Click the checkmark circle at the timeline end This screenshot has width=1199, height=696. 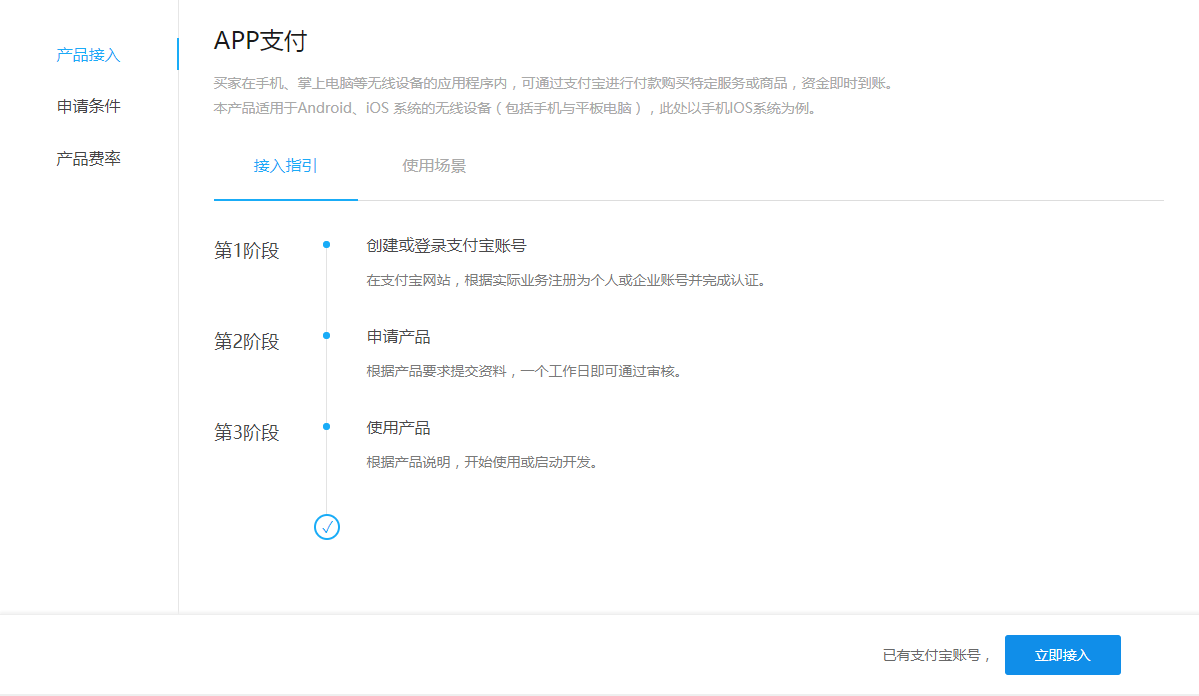pos(327,527)
